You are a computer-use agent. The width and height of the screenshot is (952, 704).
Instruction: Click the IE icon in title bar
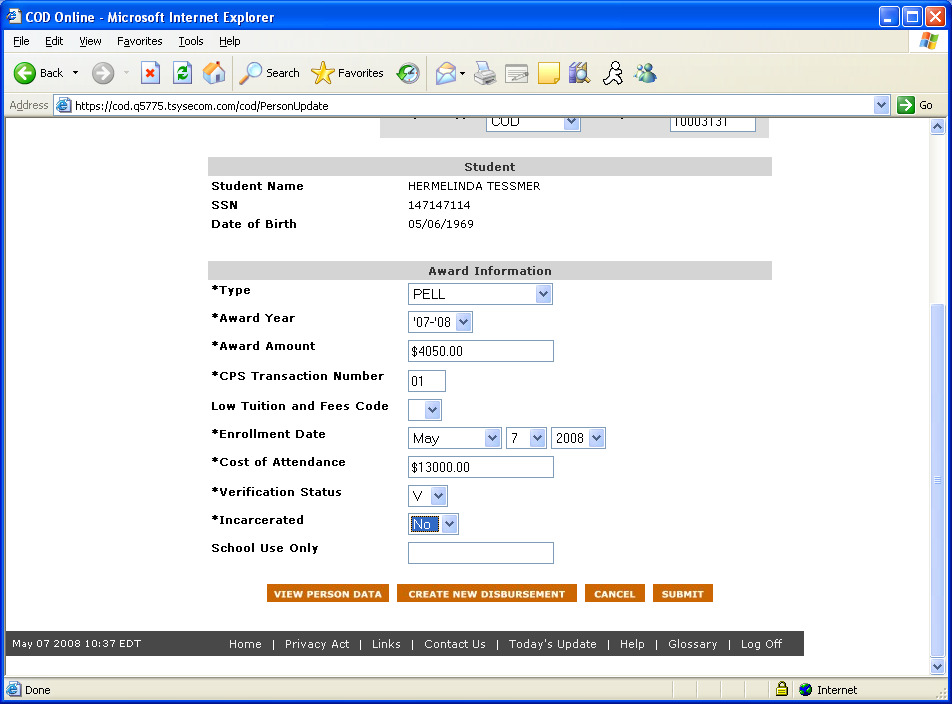(x=13, y=16)
